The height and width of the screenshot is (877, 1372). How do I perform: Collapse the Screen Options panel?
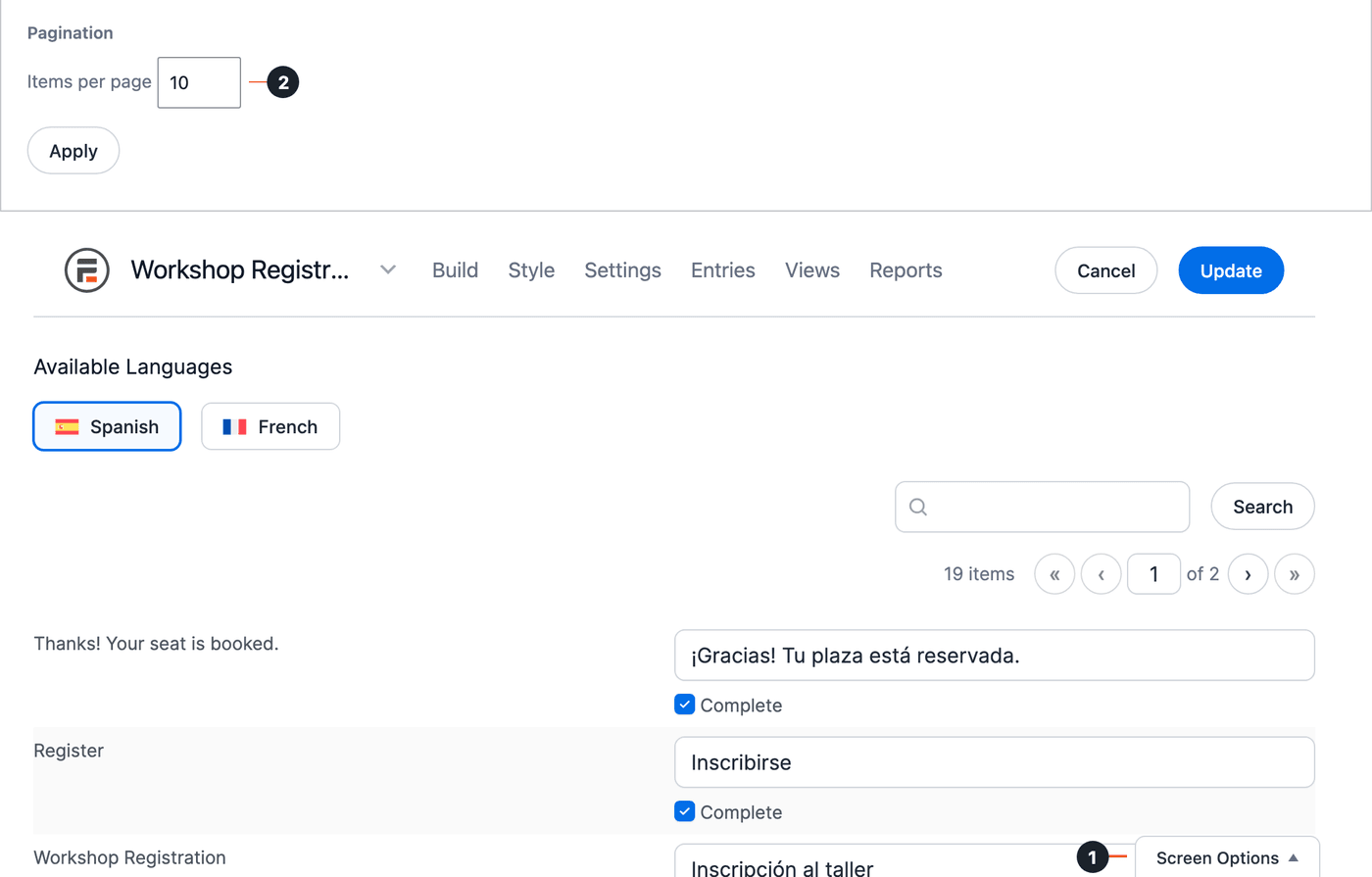point(1227,857)
